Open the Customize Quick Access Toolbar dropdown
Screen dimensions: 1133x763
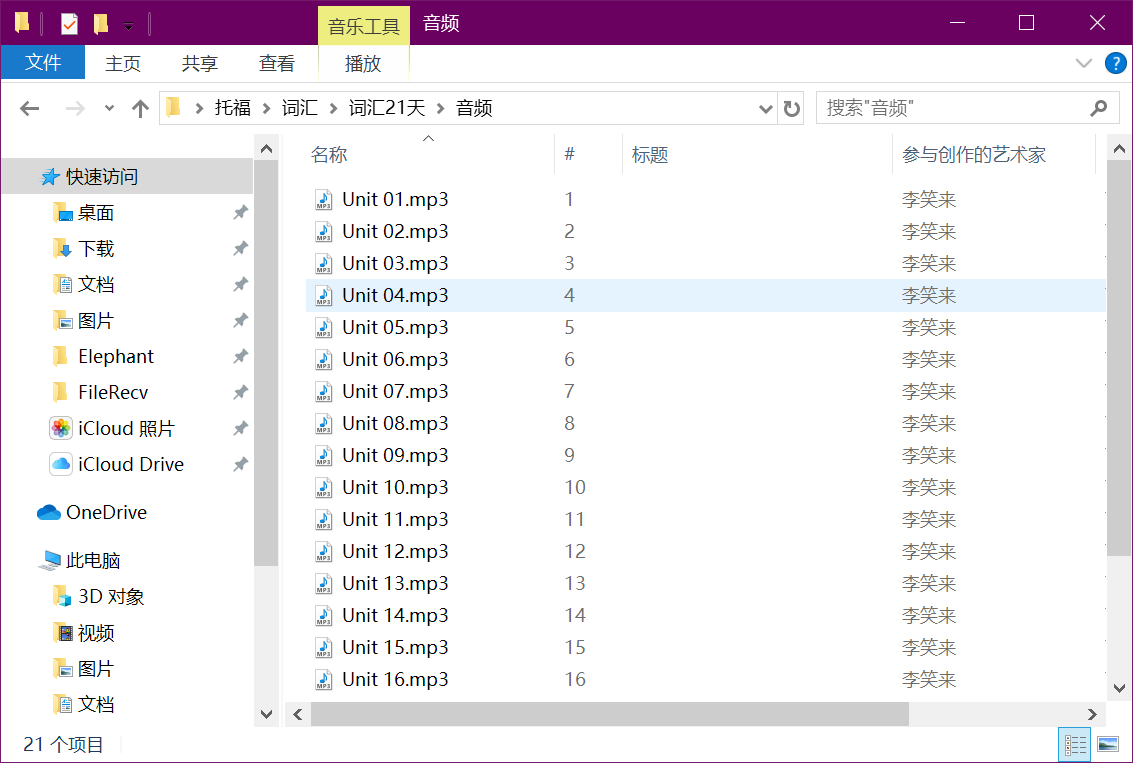point(128,26)
